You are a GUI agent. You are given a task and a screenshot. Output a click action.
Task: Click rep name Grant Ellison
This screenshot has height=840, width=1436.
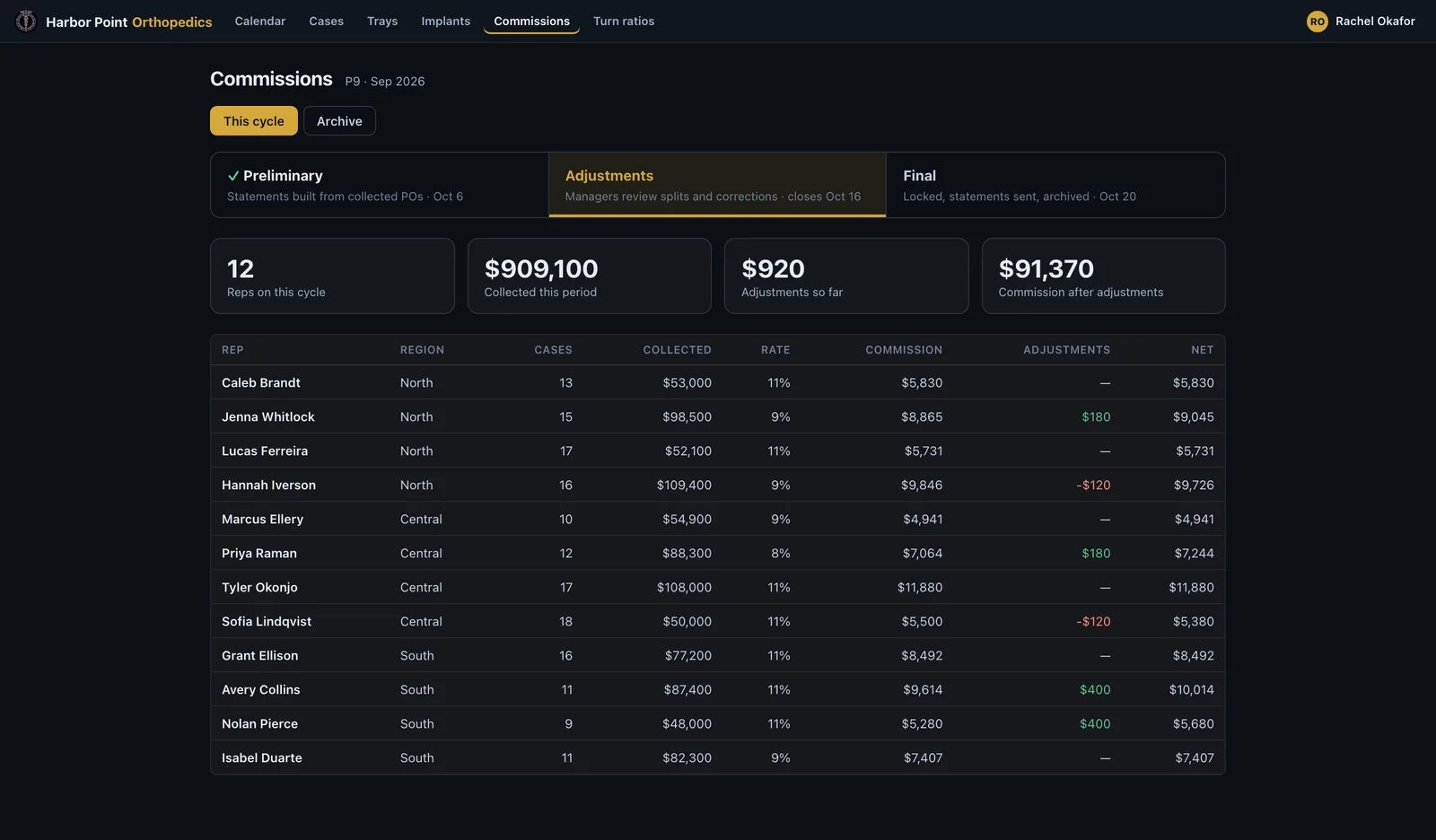pyautogui.click(x=260, y=655)
